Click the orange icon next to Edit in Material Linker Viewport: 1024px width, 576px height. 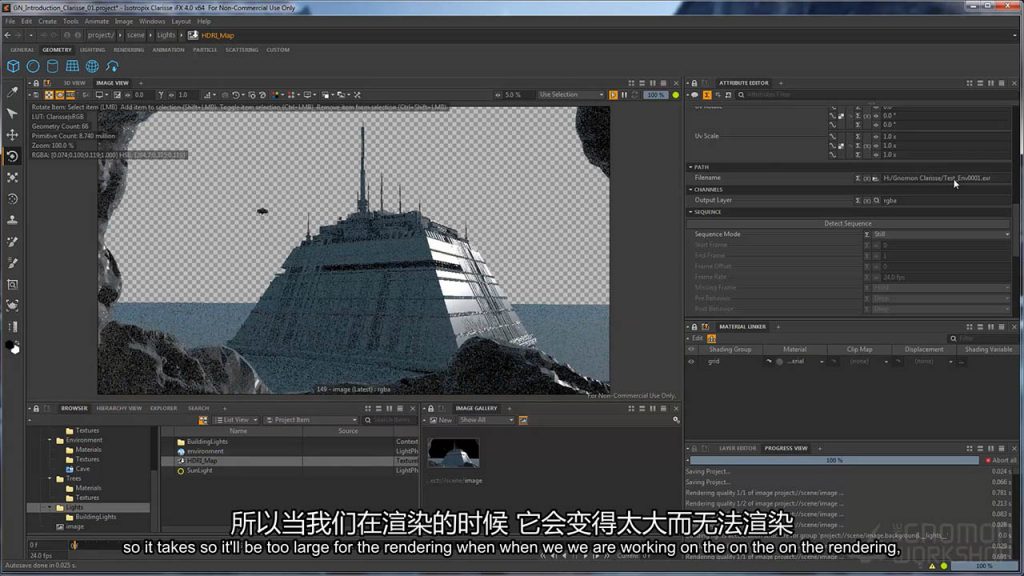coord(711,338)
